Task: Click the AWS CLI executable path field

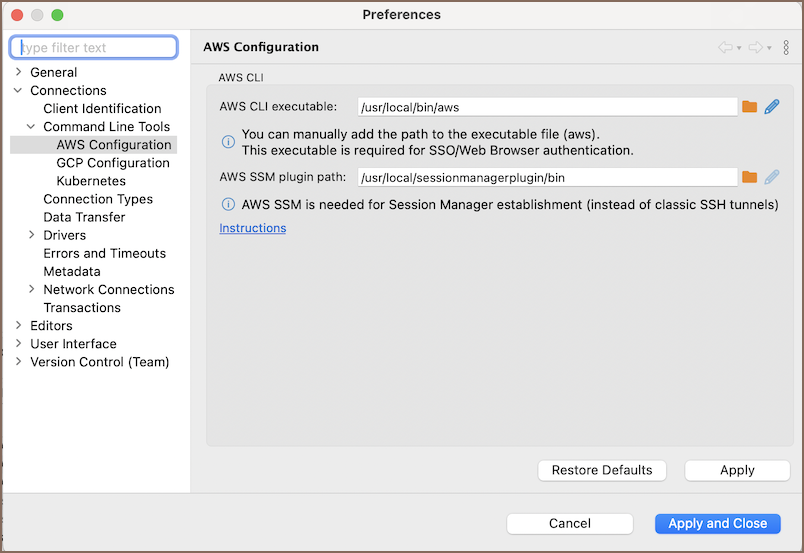Action: (547, 107)
